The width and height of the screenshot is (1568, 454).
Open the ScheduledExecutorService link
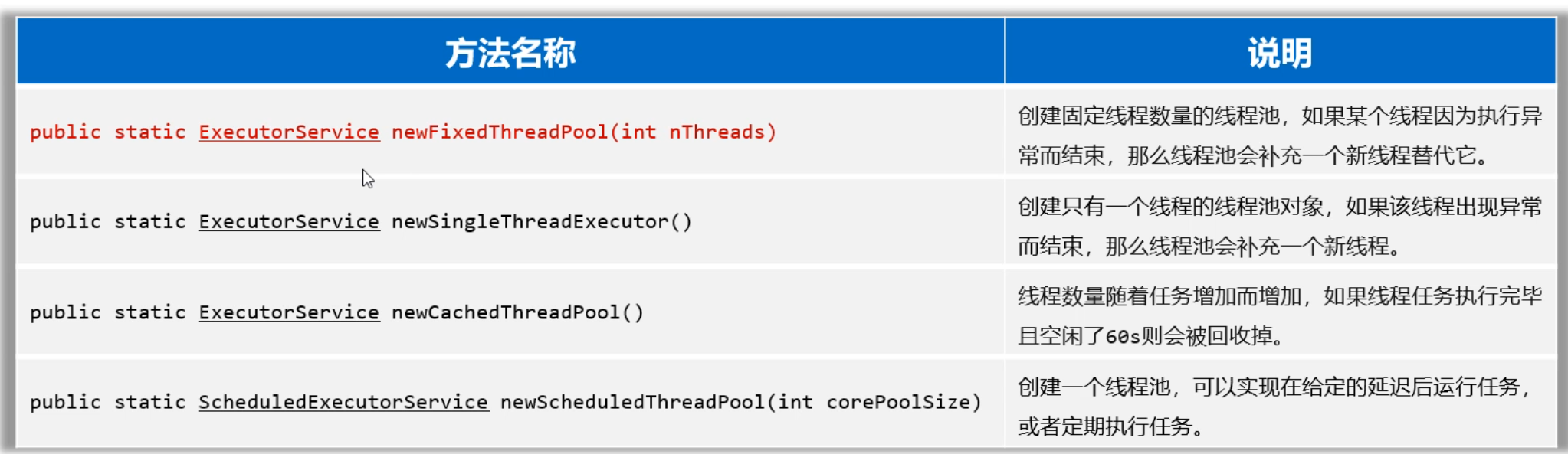coord(343,402)
